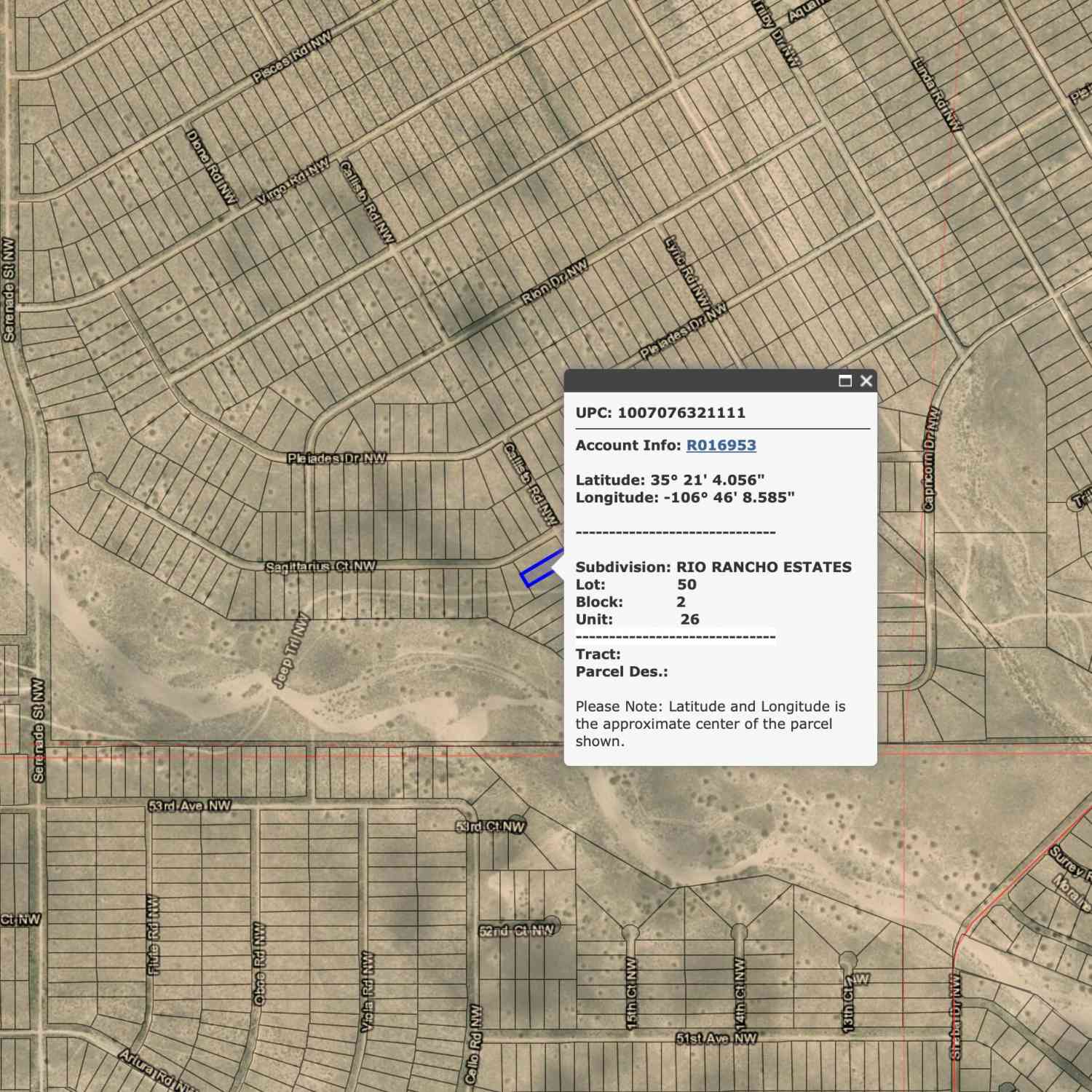Click the 51st Ave NW street label

pos(716,1039)
